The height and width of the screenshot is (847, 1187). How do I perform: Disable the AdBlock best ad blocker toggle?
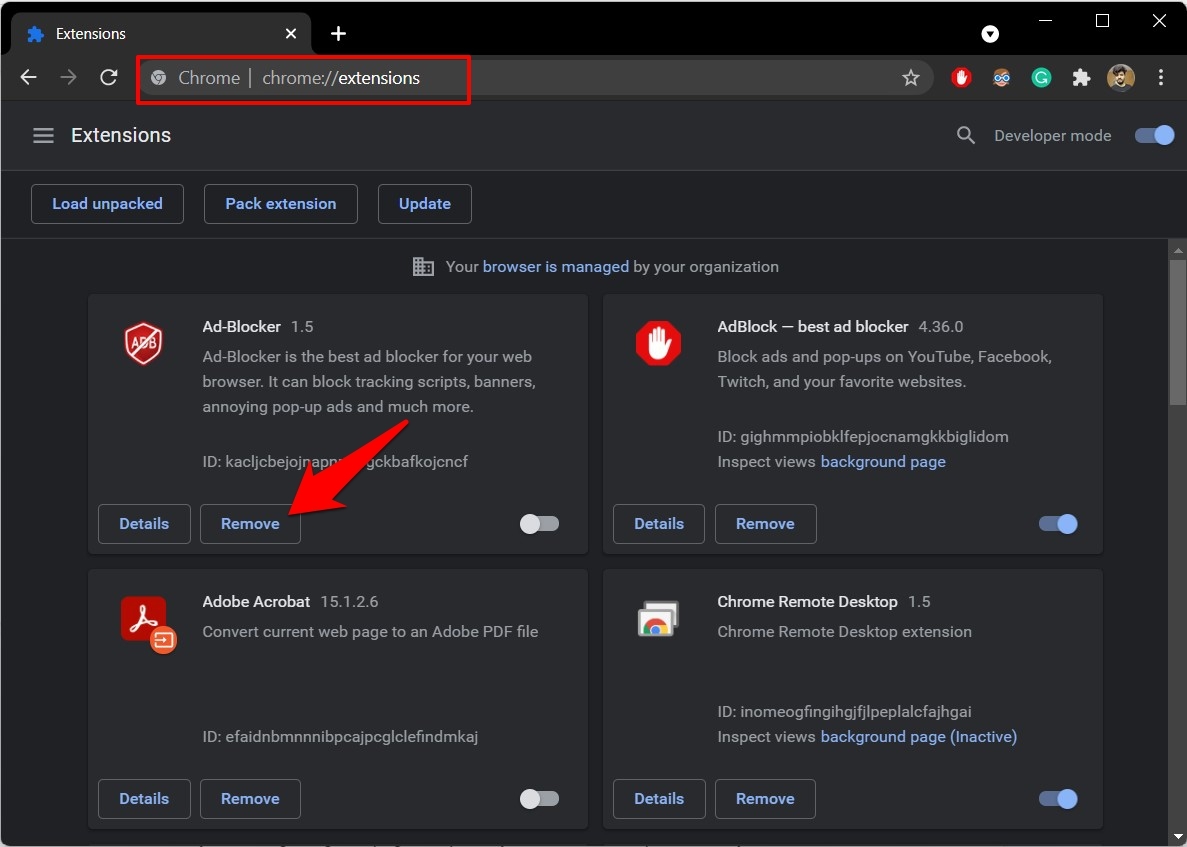1058,524
